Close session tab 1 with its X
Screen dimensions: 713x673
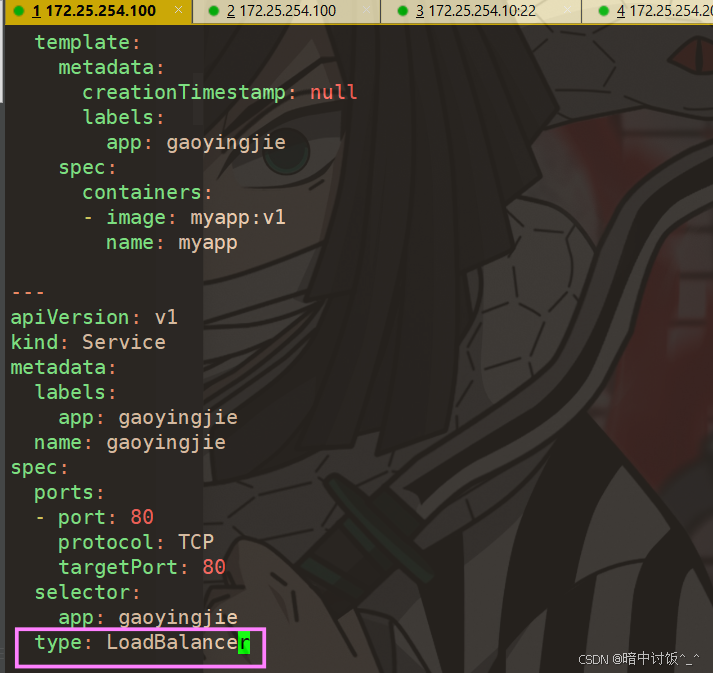pos(179,10)
